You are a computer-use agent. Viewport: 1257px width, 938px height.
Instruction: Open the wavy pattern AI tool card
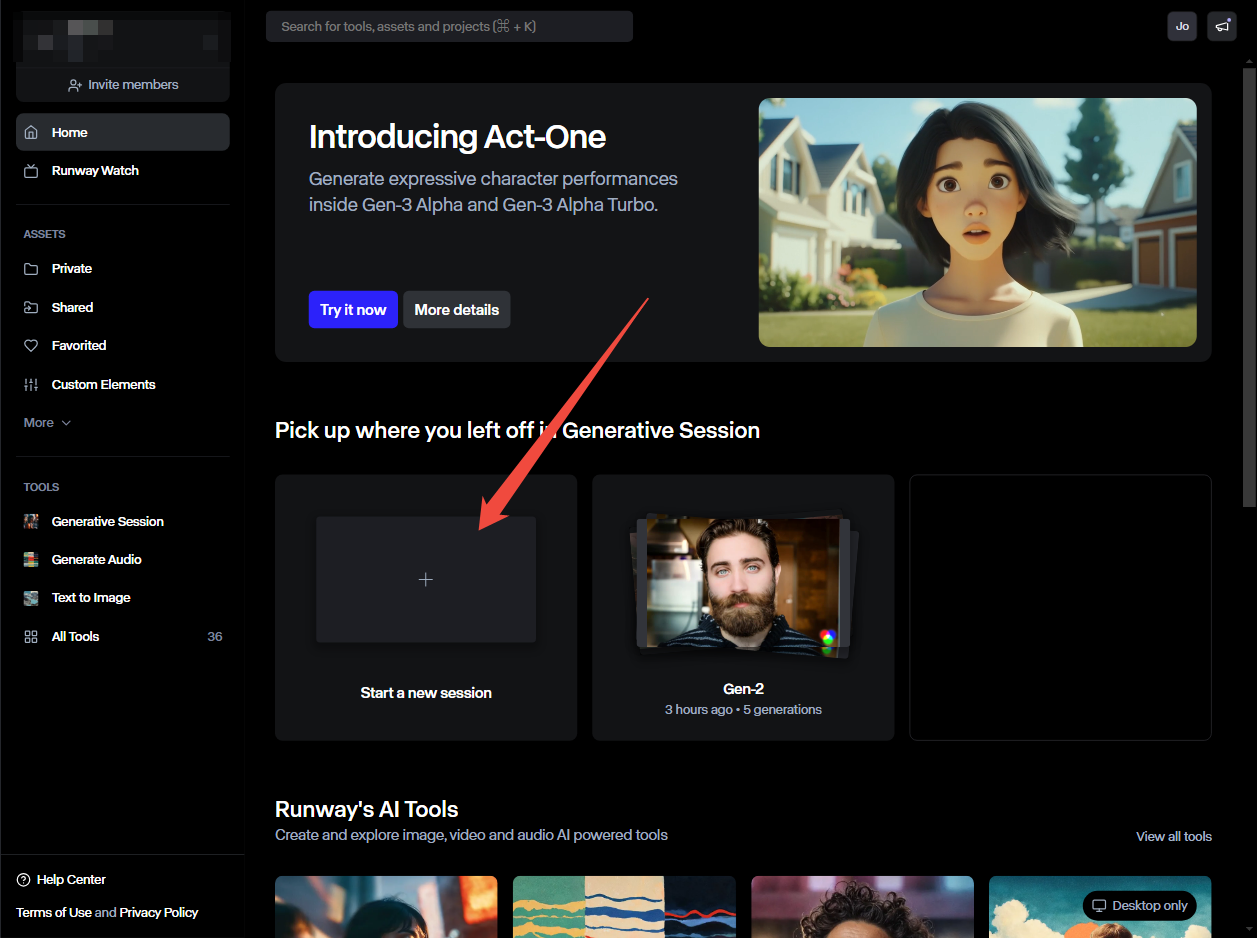[x=624, y=907]
